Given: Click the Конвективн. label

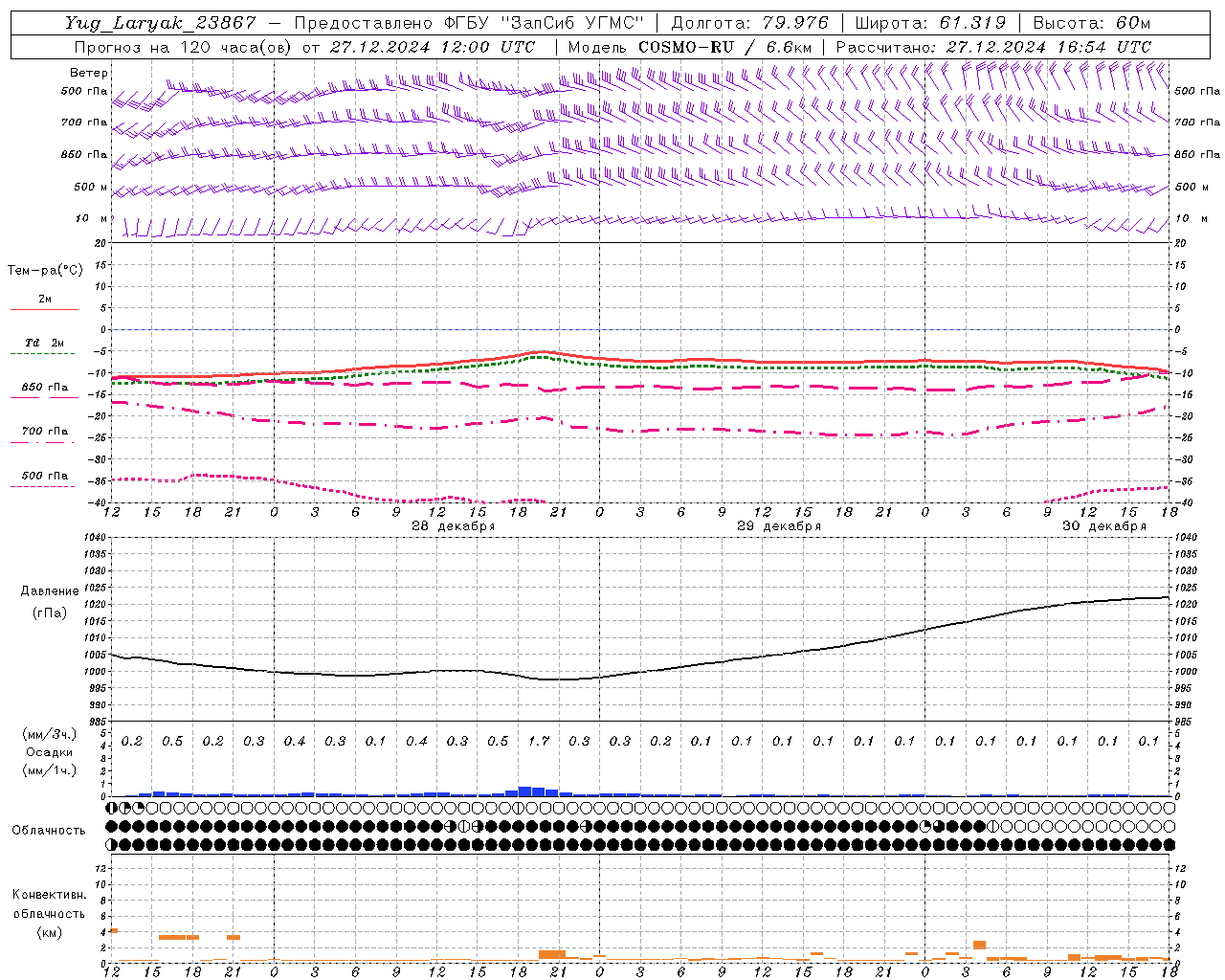Looking at the screenshot, I should 50,895.
